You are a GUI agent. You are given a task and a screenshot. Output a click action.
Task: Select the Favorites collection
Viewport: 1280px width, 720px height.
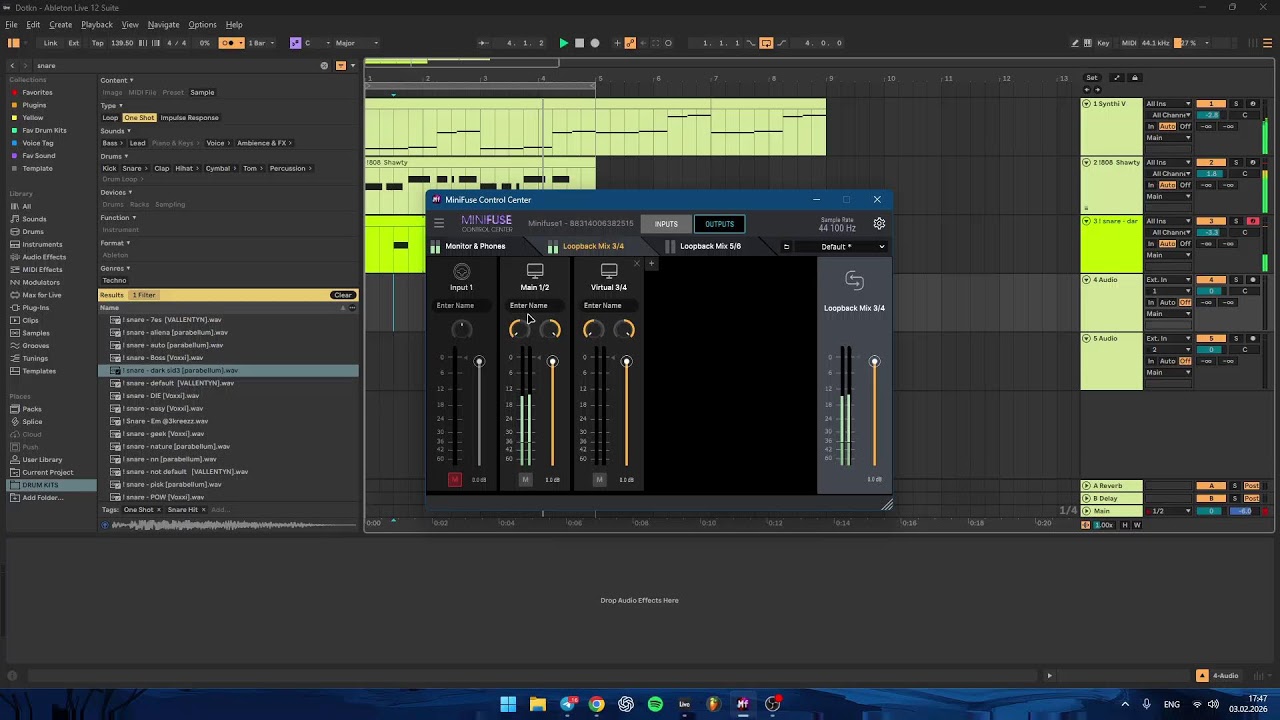(37, 92)
